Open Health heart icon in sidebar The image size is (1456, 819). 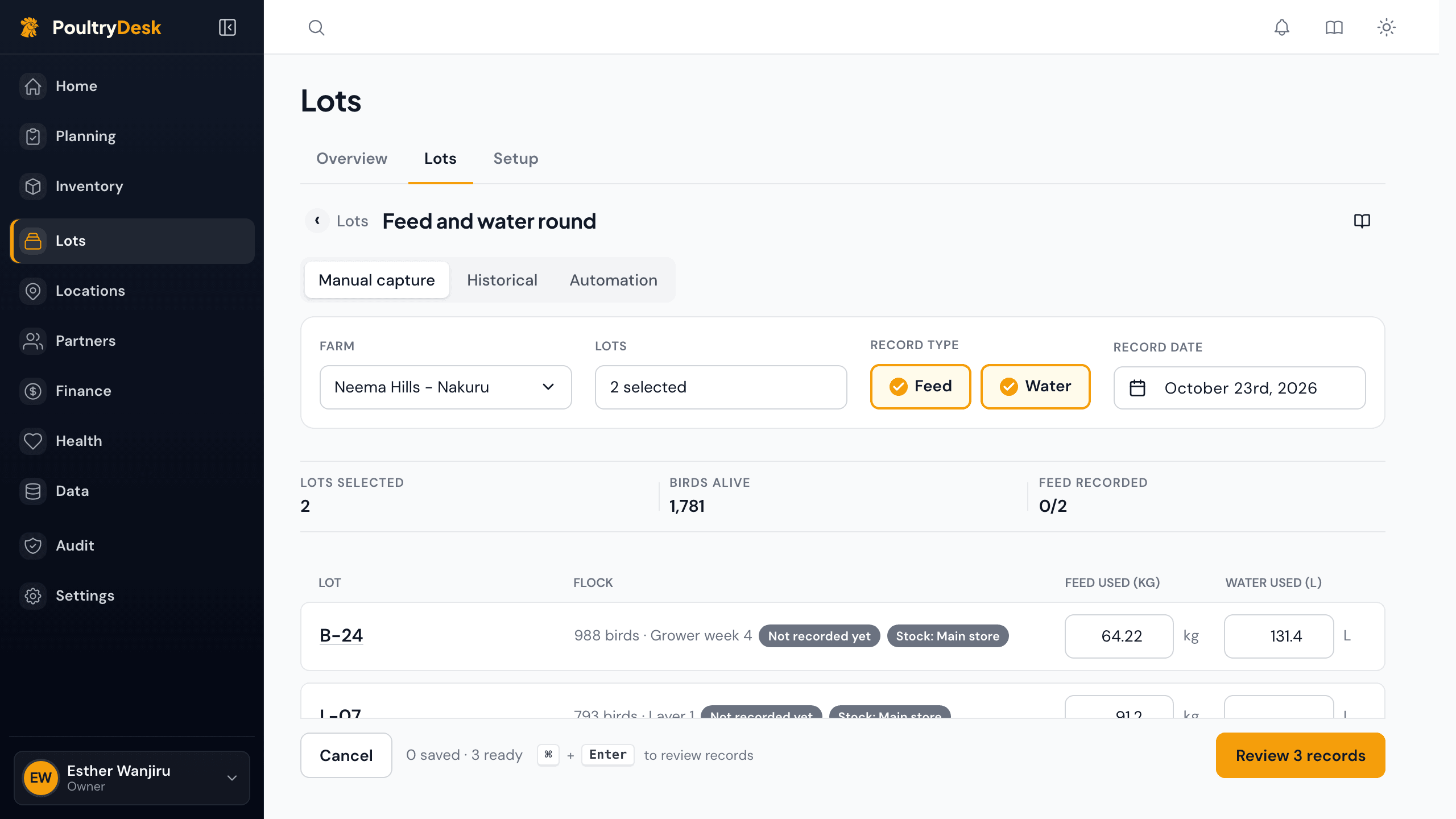click(33, 441)
